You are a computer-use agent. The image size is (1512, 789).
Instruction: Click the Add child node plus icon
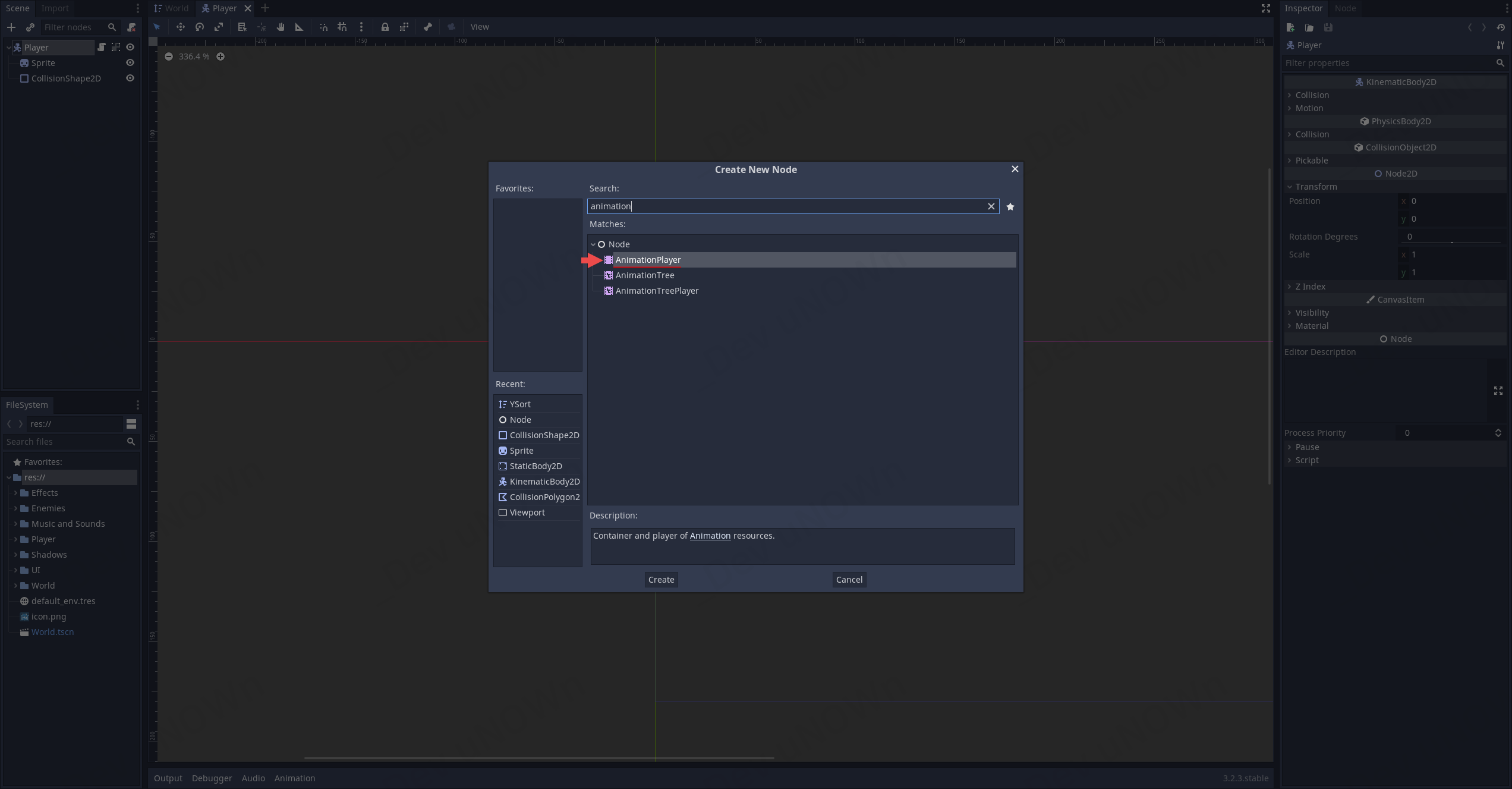pos(11,27)
